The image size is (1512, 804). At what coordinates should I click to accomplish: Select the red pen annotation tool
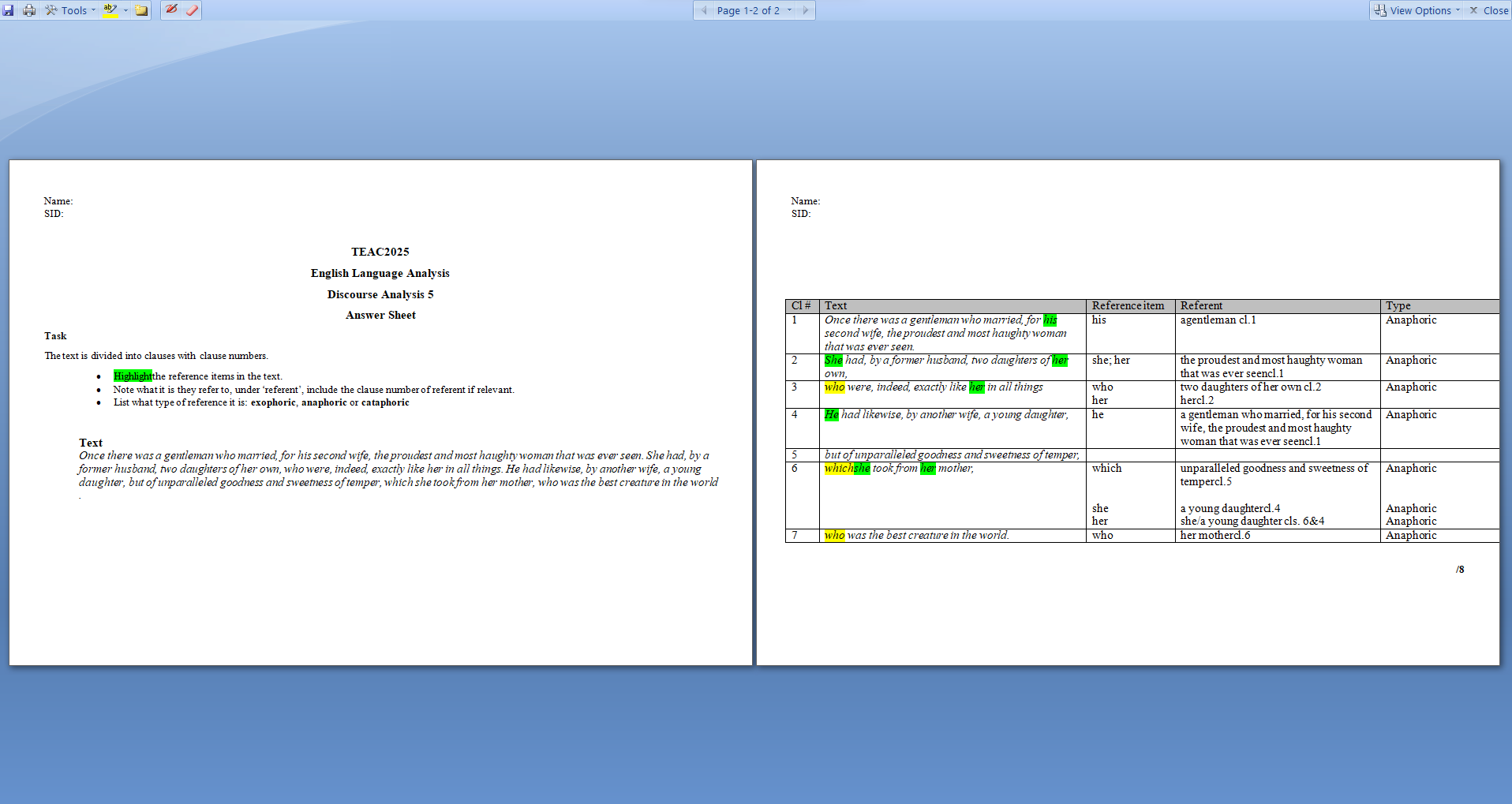tap(172, 10)
